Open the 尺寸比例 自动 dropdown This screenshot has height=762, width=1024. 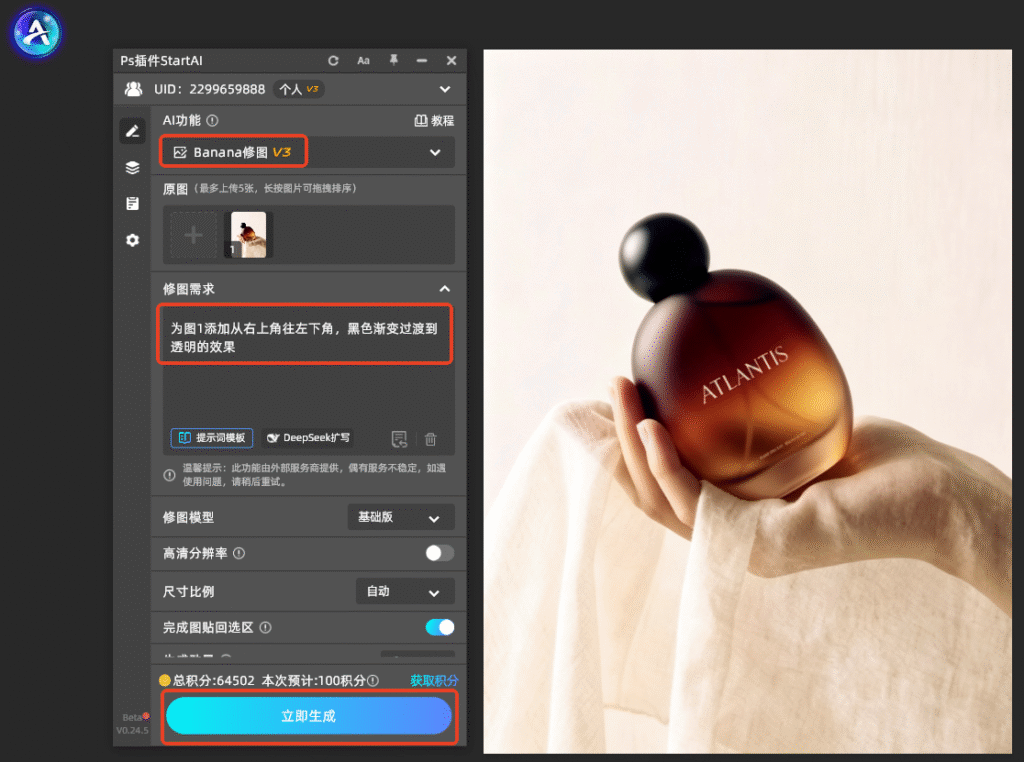coord(405,592)
